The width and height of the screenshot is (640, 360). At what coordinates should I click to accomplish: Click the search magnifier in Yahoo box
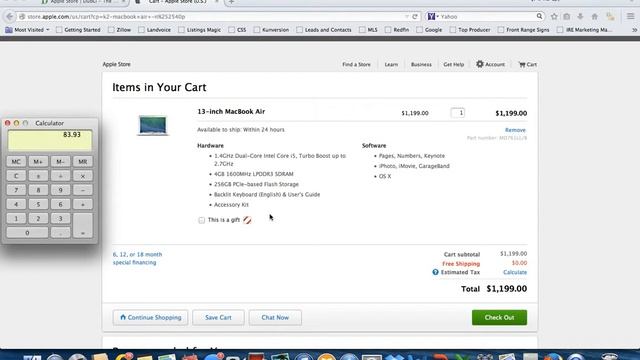[539, 16]
